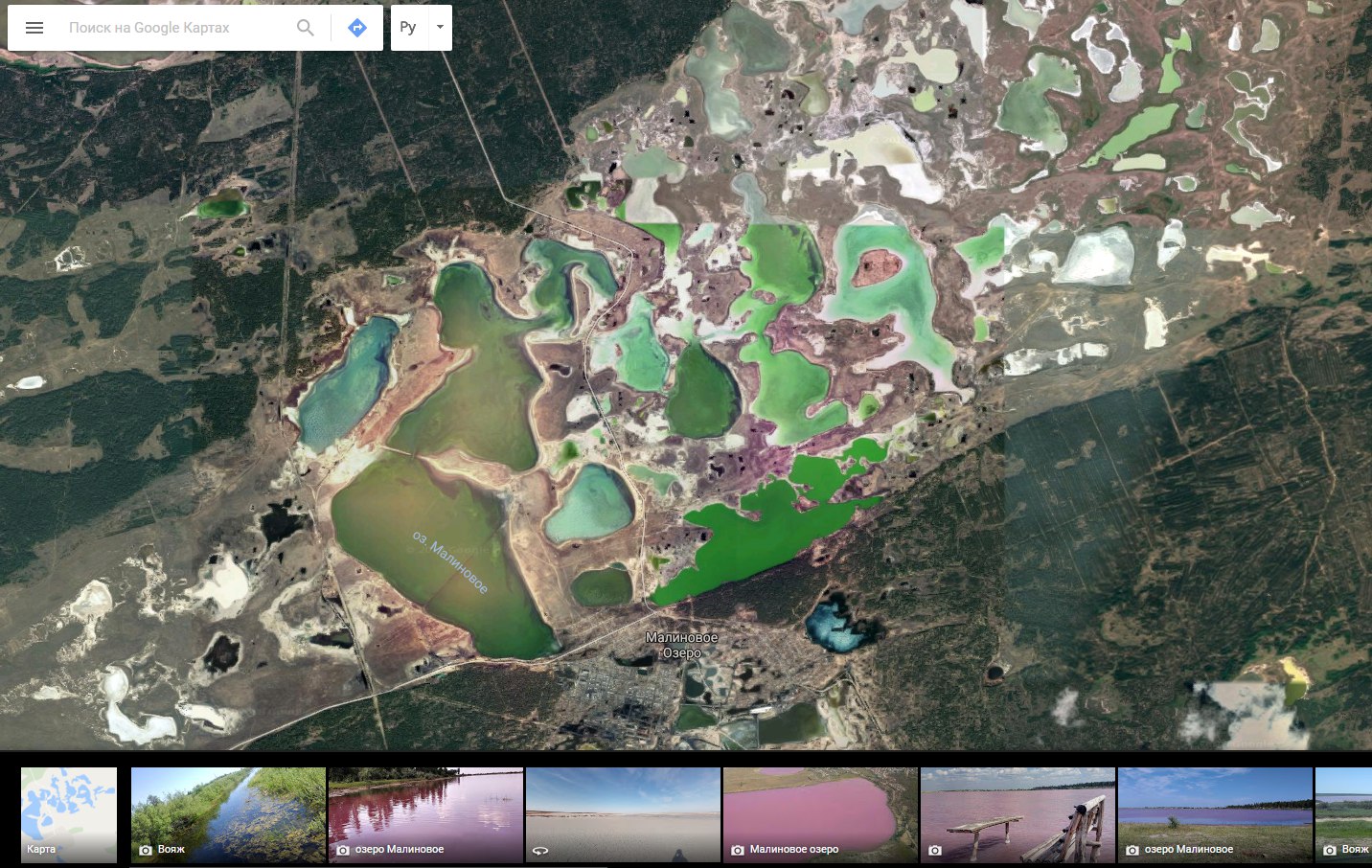
Task: Focus the "Поиск на Google Картах" search field
Action: coord(177,28)
